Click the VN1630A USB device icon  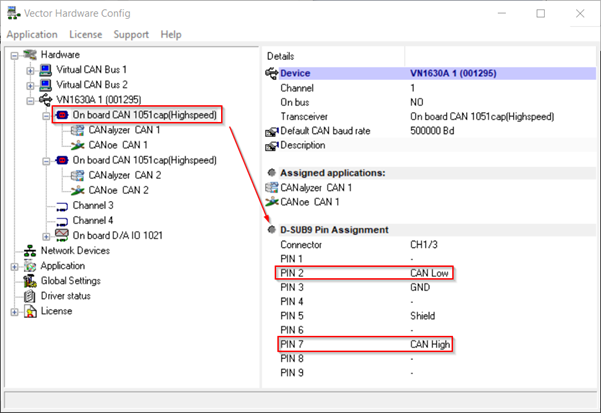pyautogui.click(x=46, y=101)
